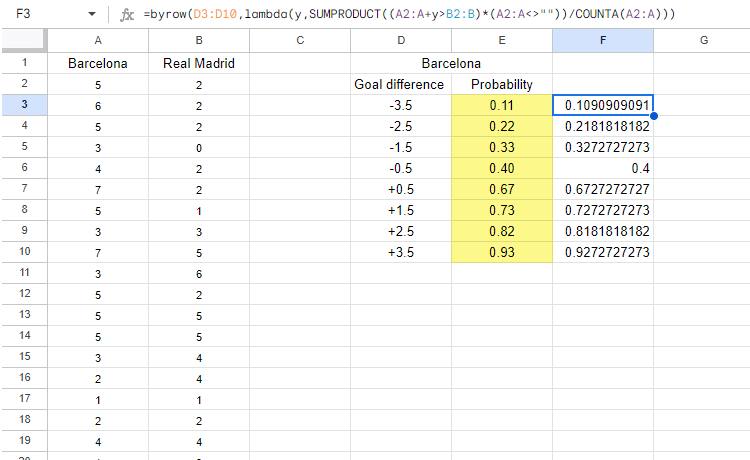Select cell A17 with value 1
Viewport: 750px width, 460px height.
pos(98,400)
